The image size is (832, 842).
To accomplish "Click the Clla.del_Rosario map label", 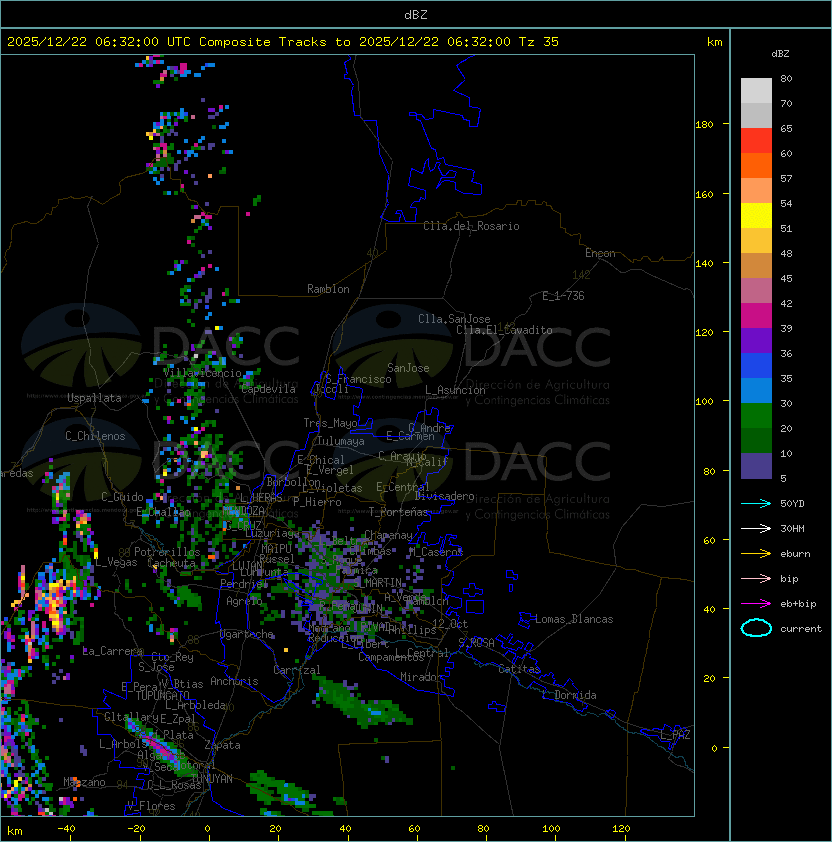I will click(x=471, y=226).
